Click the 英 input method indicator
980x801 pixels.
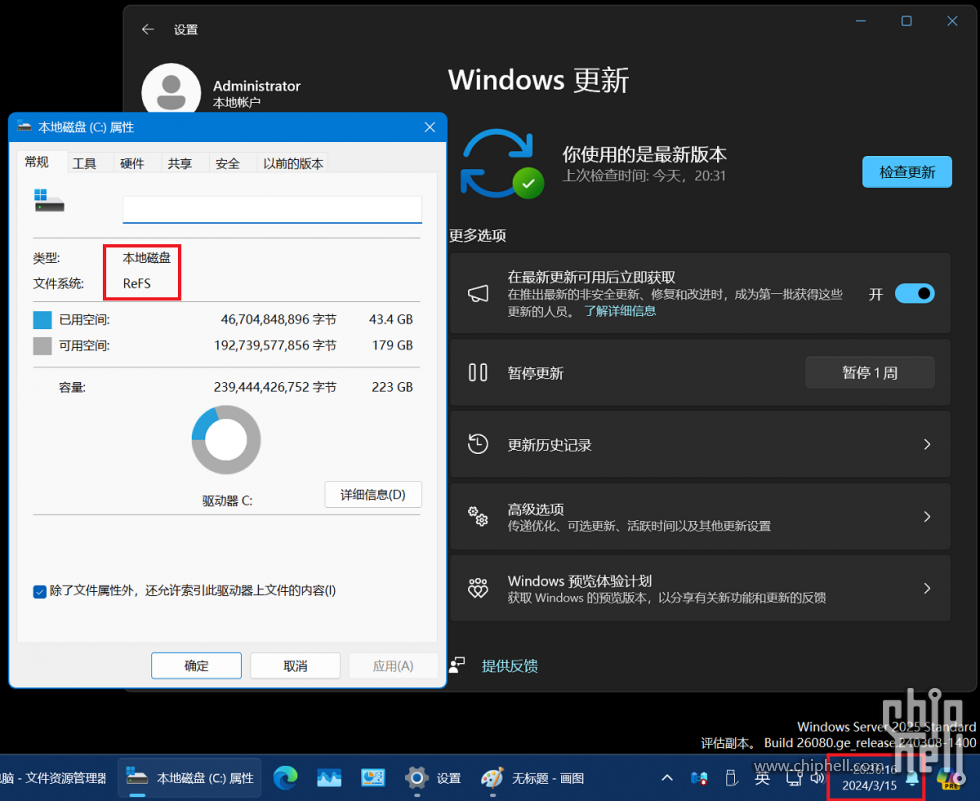(x=762, y=779)
